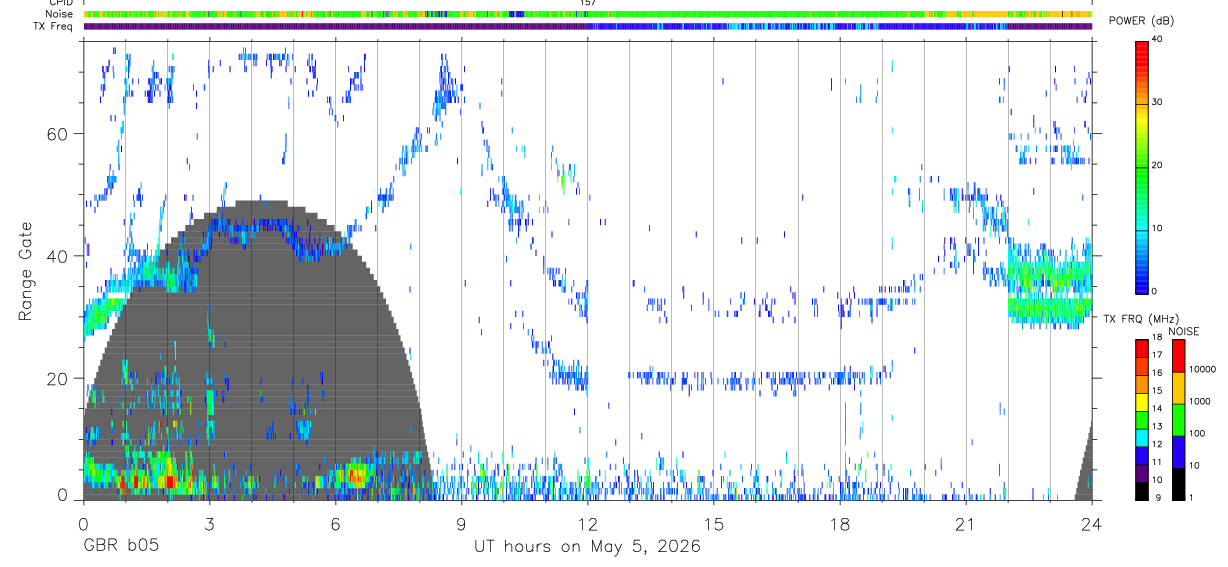Click hour 9 on the UT hours axis

461,523
